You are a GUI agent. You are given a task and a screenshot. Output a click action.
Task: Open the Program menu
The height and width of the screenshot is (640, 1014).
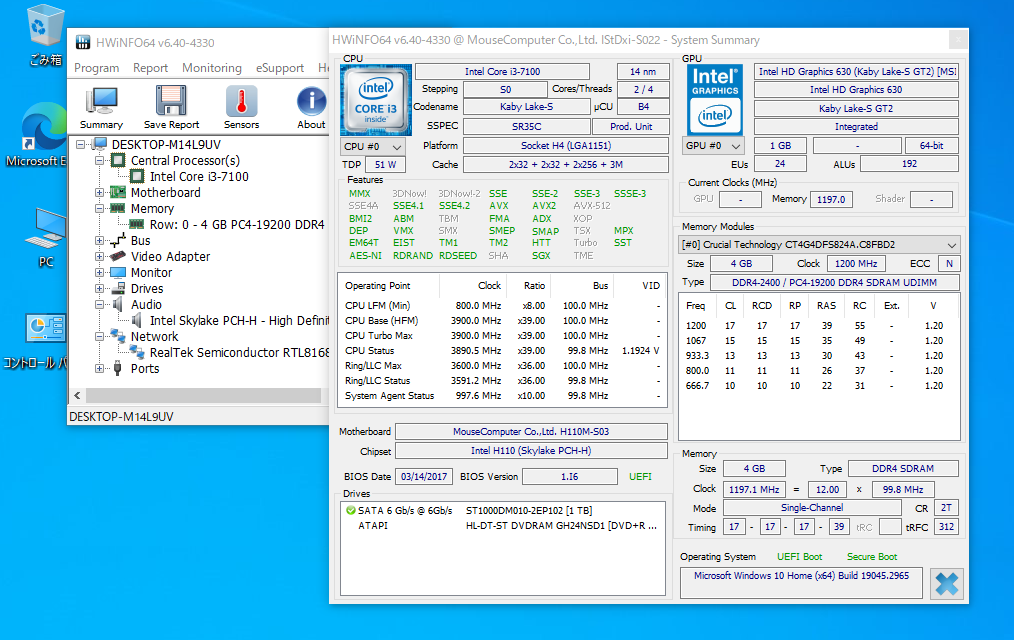pyautogui.click(x=97, y=68)
